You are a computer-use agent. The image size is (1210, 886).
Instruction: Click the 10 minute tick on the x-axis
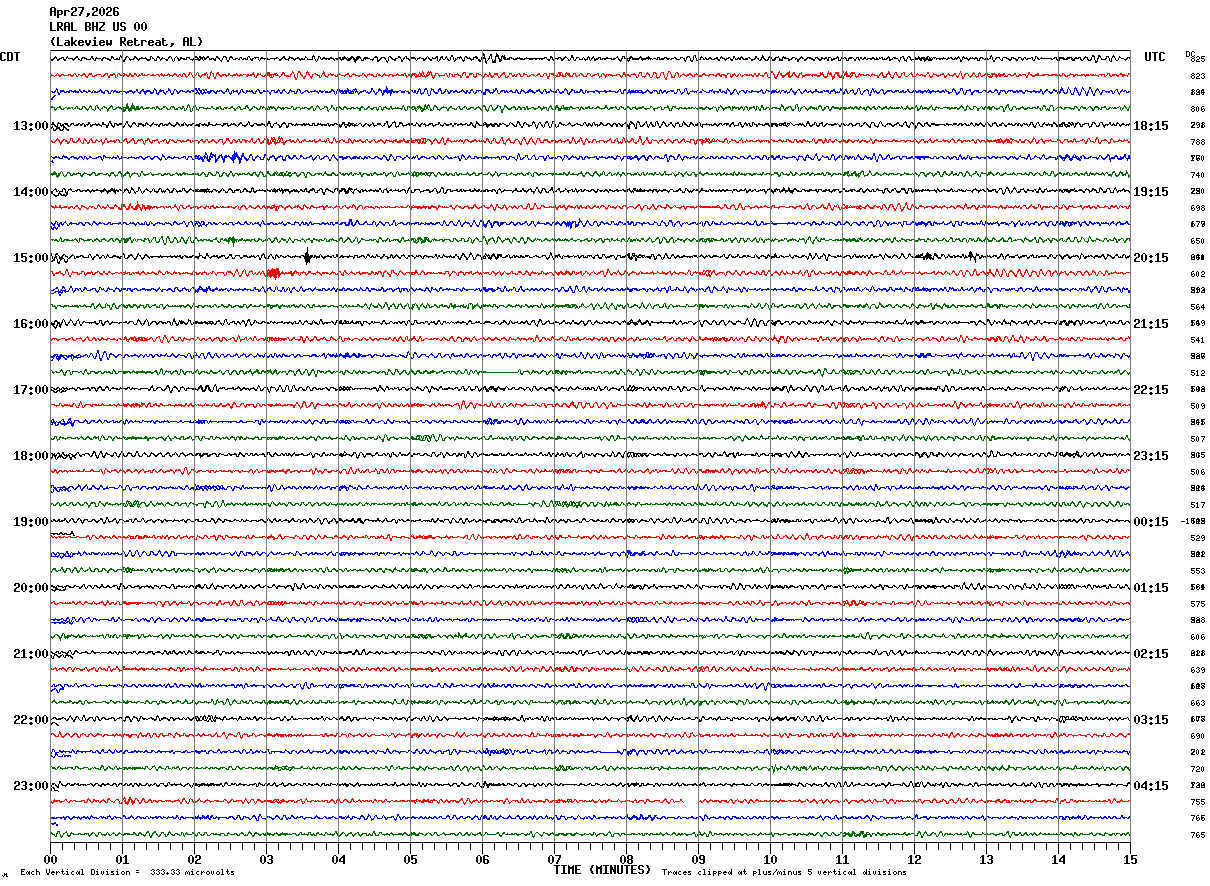tap(770, 859)
